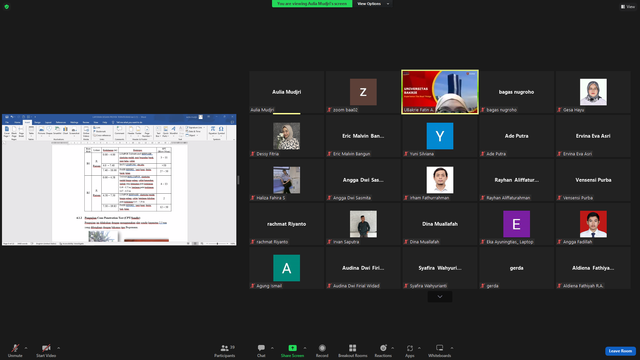Image resolution: width=640 pixels, height=360 pixels.
Task: Start Video from the Zoom toolbar
Action: (x=46, y=350)
